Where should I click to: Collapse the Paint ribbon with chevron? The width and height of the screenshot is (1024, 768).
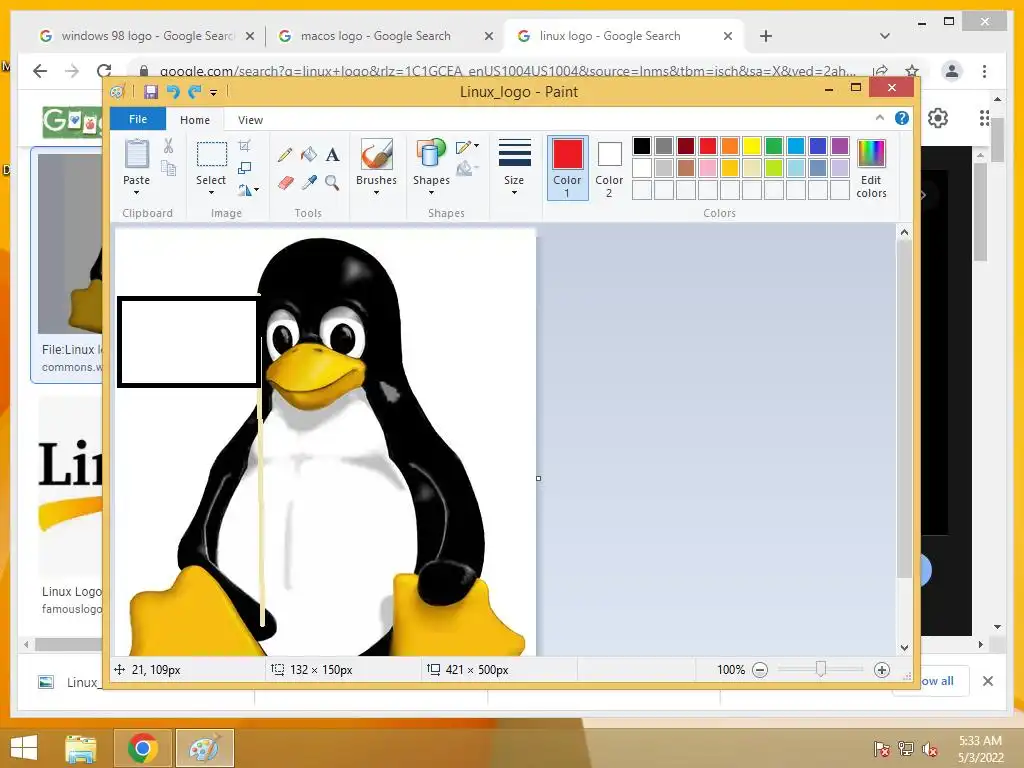pyautogui.click(x=880, y=118)
